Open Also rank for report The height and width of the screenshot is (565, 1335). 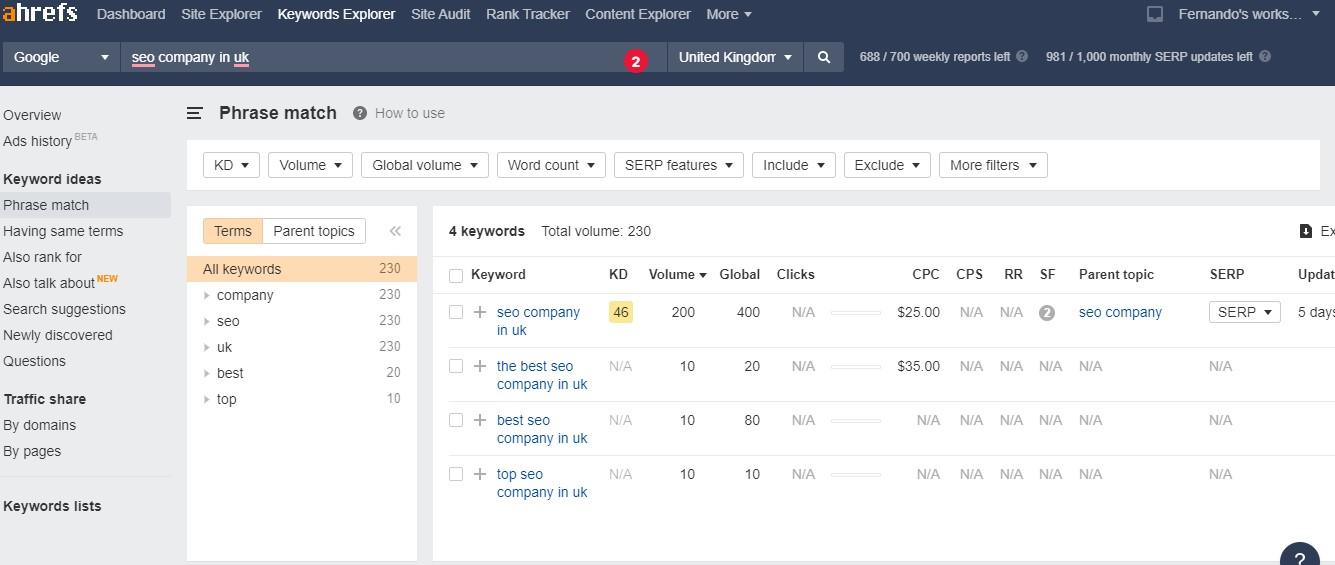[42, 257]
